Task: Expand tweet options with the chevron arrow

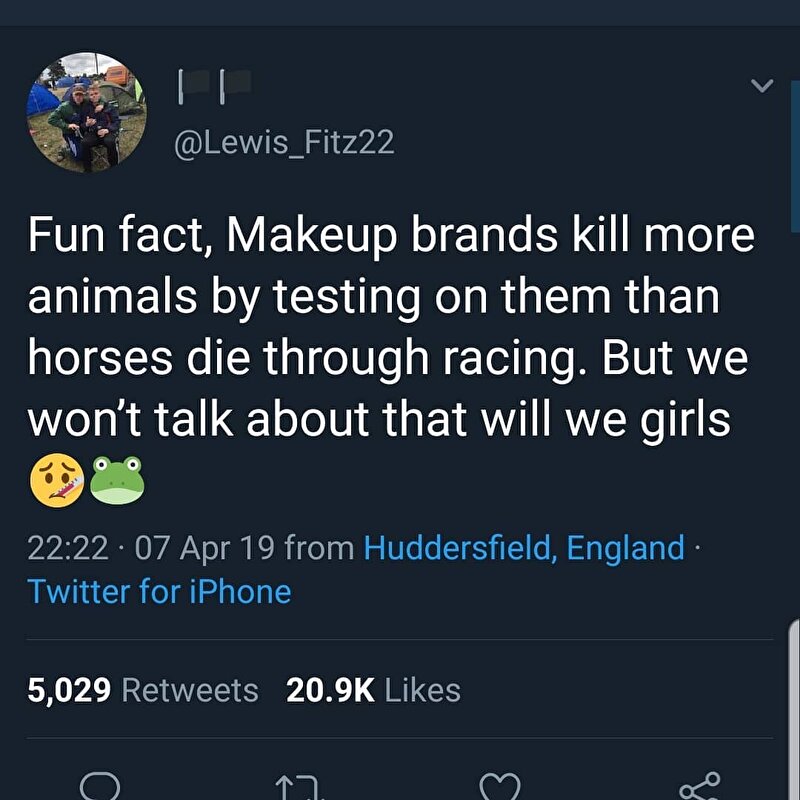Action: pos(762,87)
